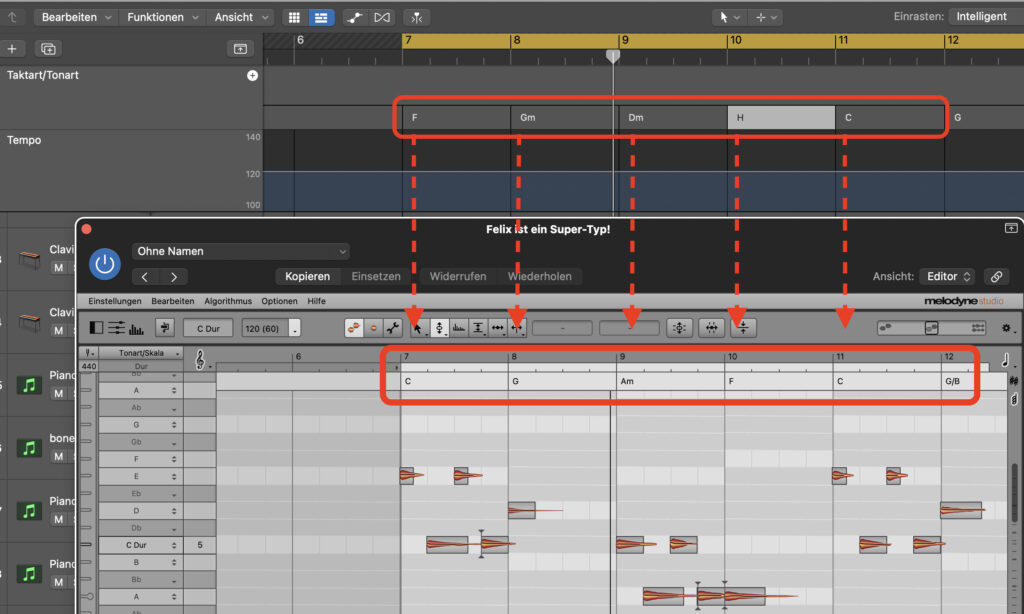Viewport: 1024px width, 614px height.
Task: Toggle the Flex bow-tie icon in Logic toolbar
Action: pyautogui.click(x=381, y=18)
